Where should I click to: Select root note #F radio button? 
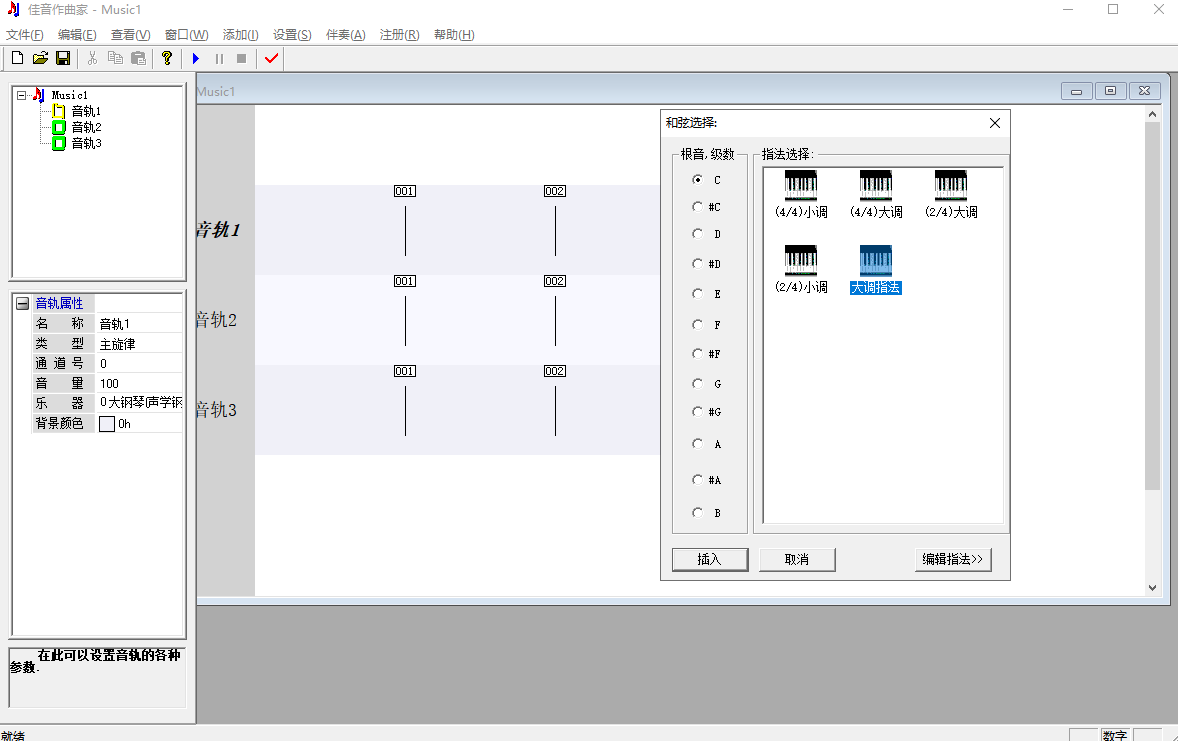point(698,353)
